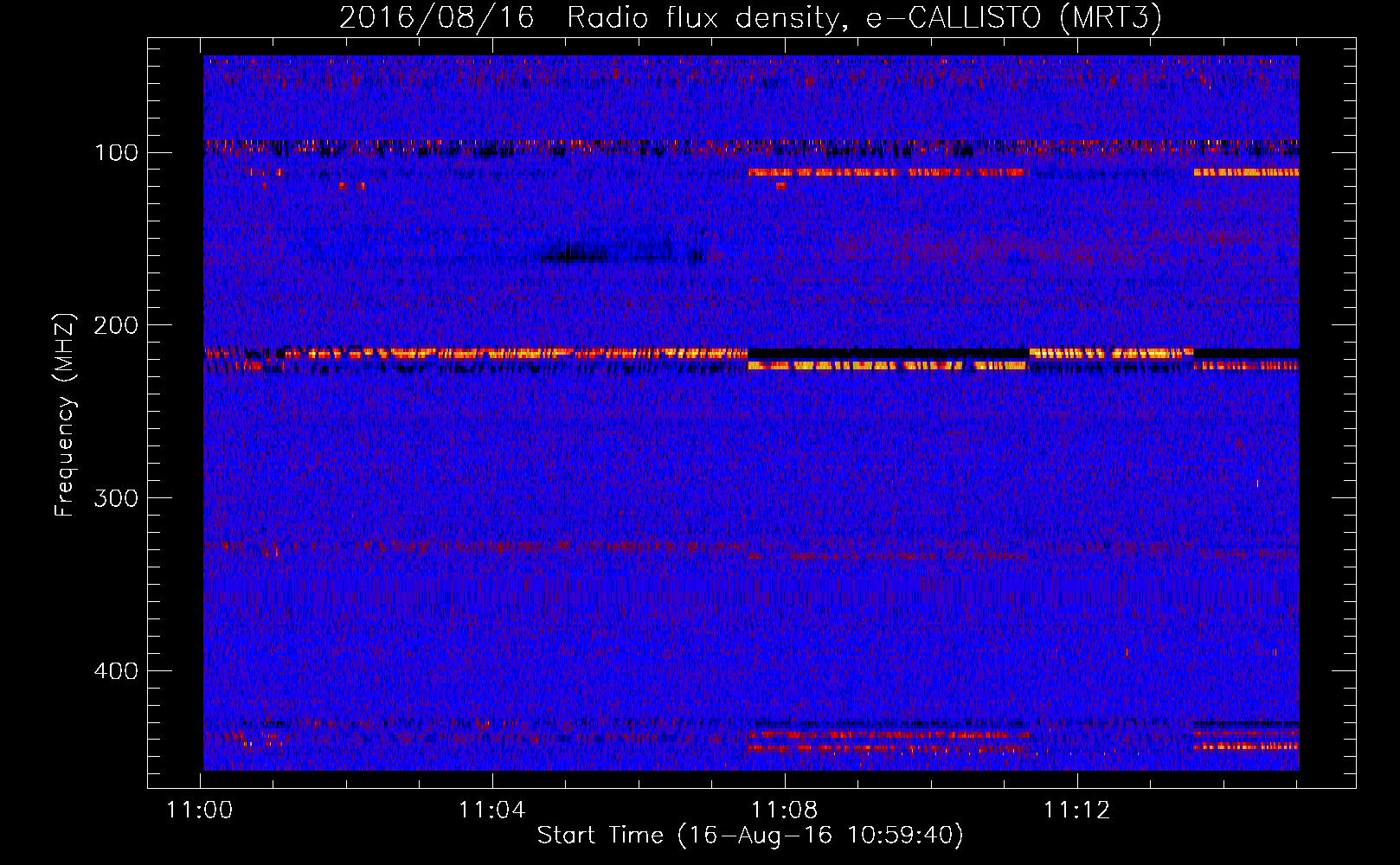Click the 100 frequency tick label

pos(116,153)
